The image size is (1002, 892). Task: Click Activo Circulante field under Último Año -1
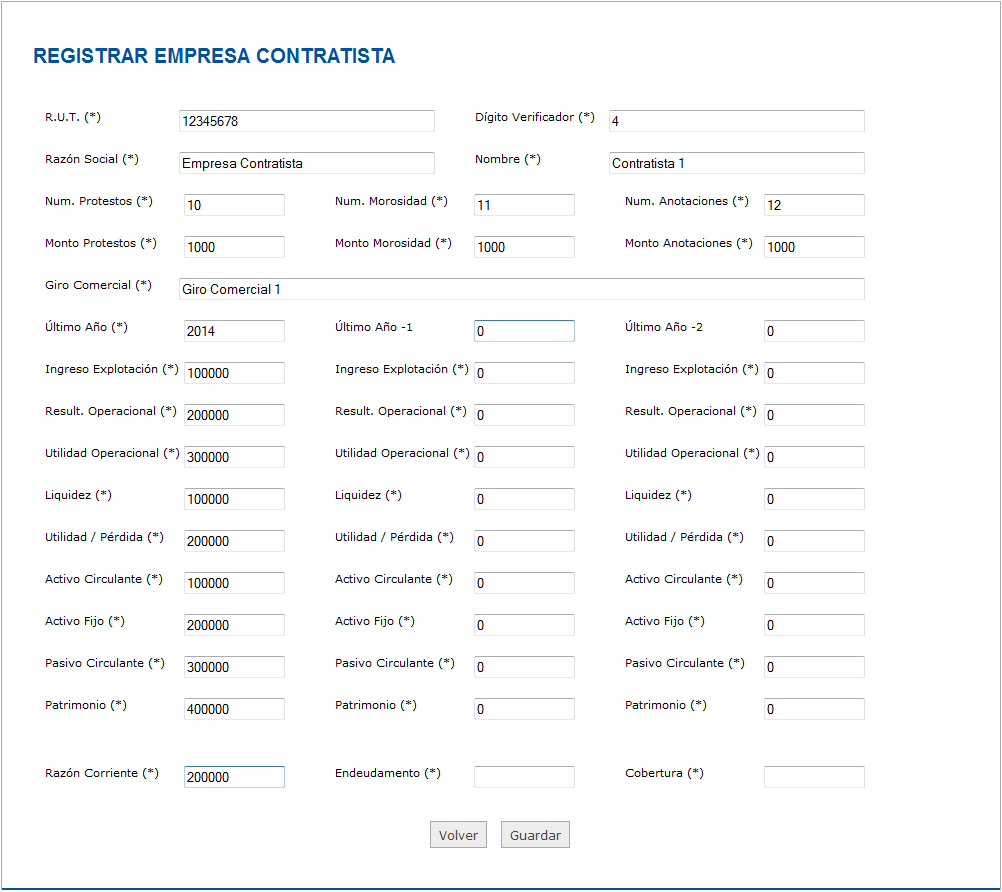(524, 583)
